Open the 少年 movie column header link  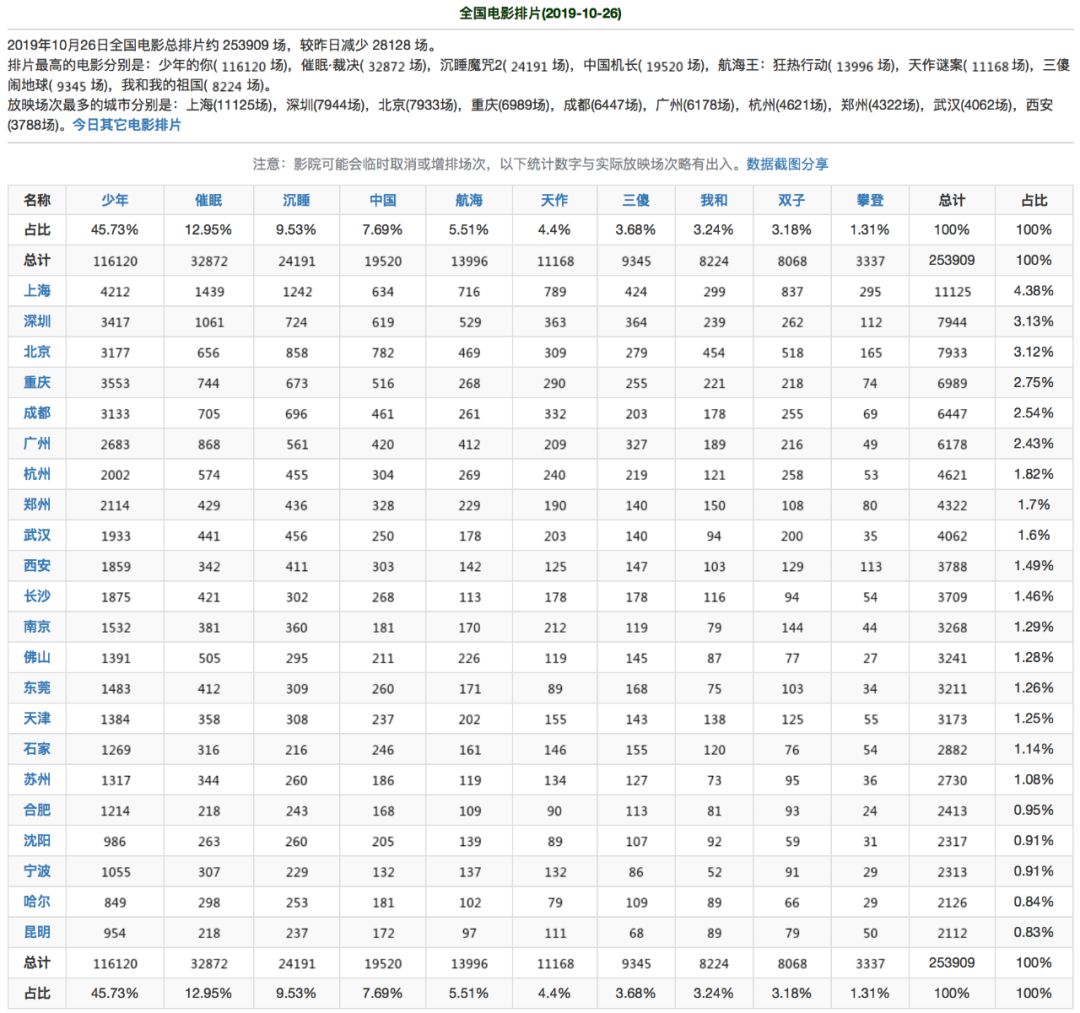(114, 200)
